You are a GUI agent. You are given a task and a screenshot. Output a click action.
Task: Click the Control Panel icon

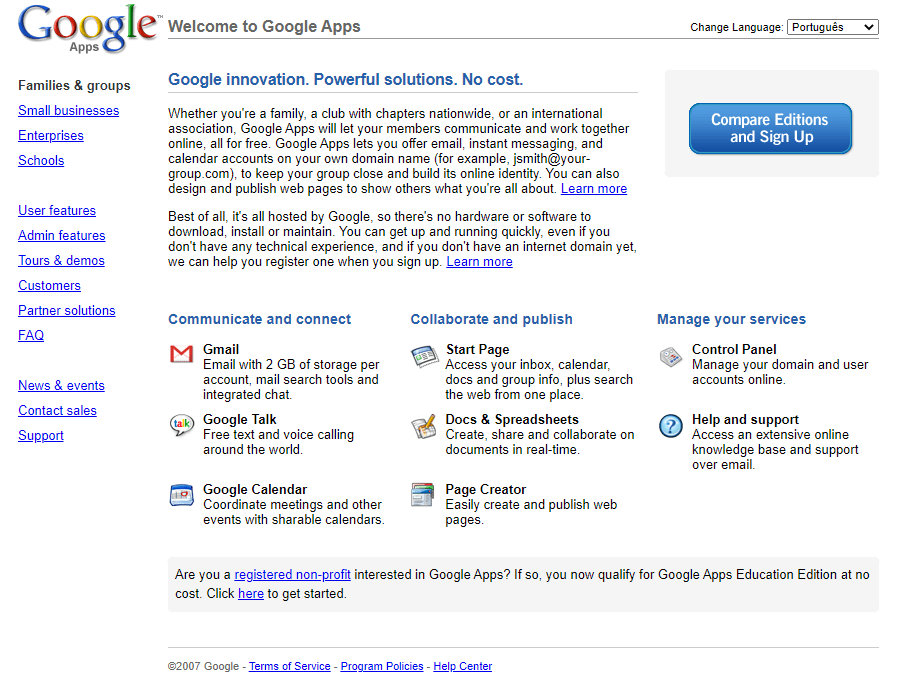click(670, 356)
